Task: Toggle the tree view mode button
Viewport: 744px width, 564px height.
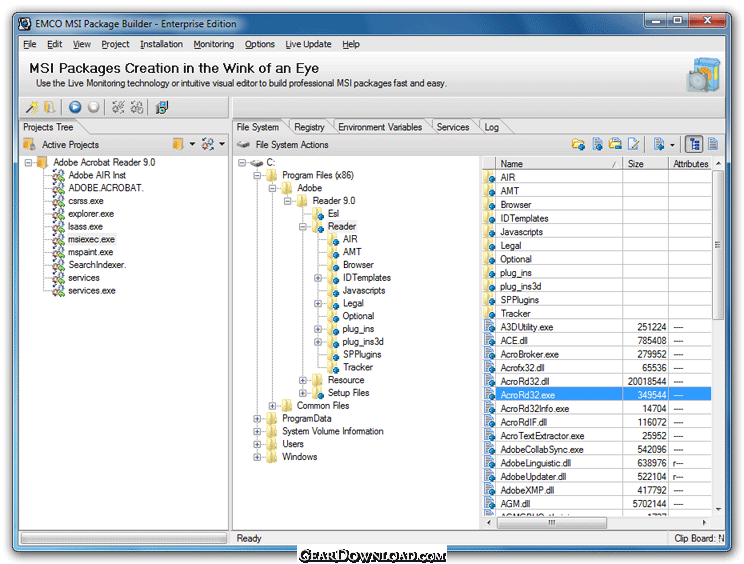Action: pos(694,144)
